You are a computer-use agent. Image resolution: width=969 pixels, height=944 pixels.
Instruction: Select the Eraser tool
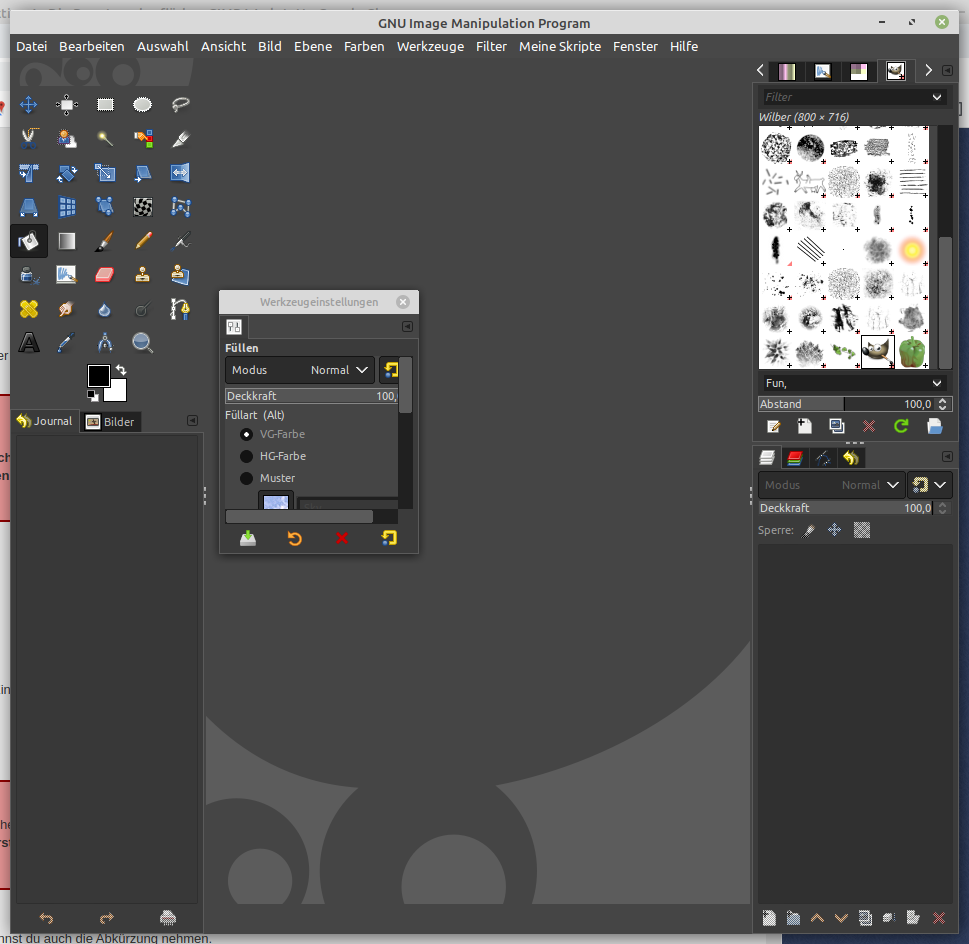coord(105,274)
